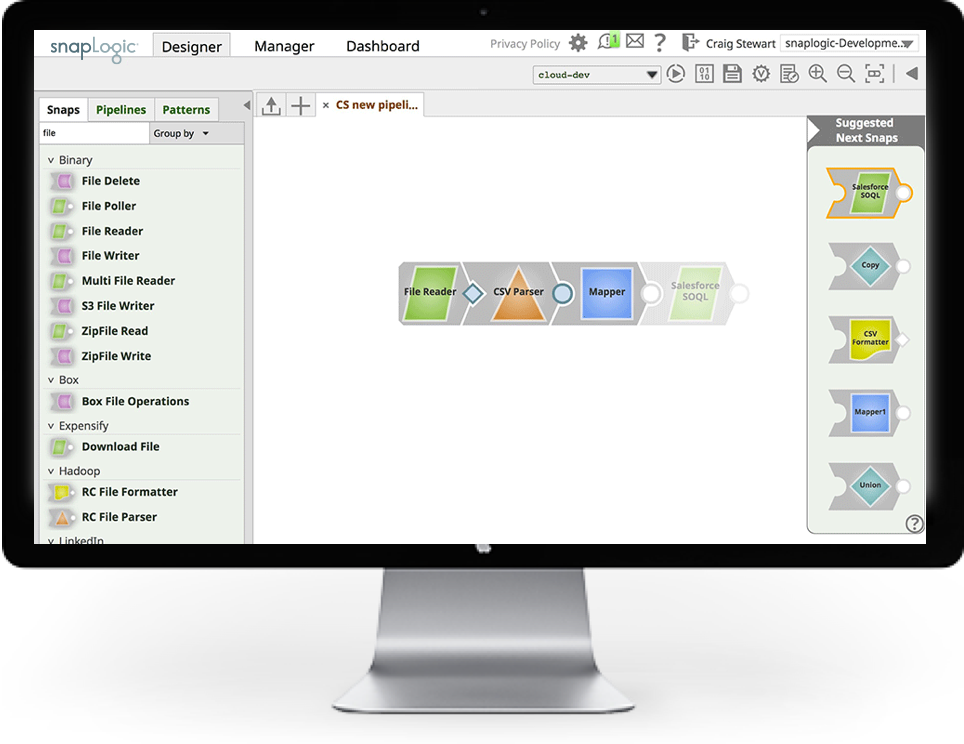Collapse the Expensify category
Screen dimensions: 964x744
tap(51, 425)
